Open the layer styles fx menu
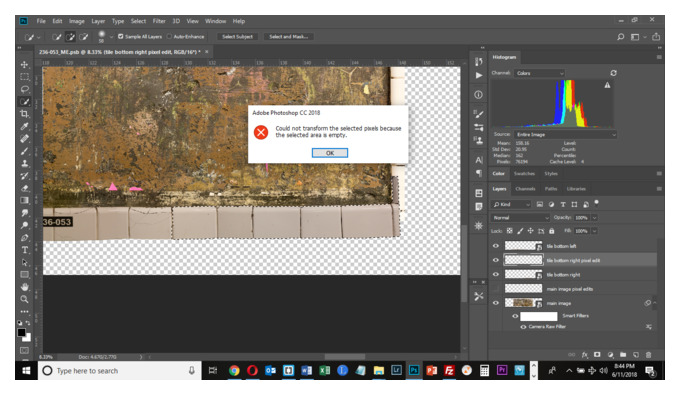Viewport: 680px width, 395px height. point(585,355)
